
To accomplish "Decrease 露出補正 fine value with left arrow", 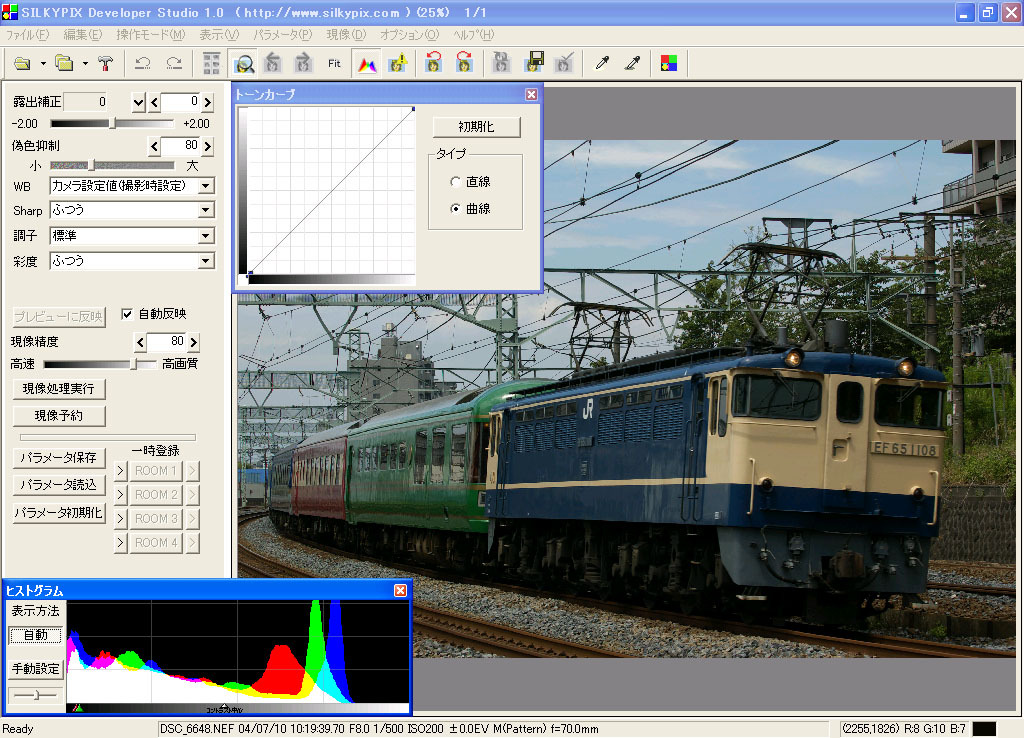I will tap(155, 102).
